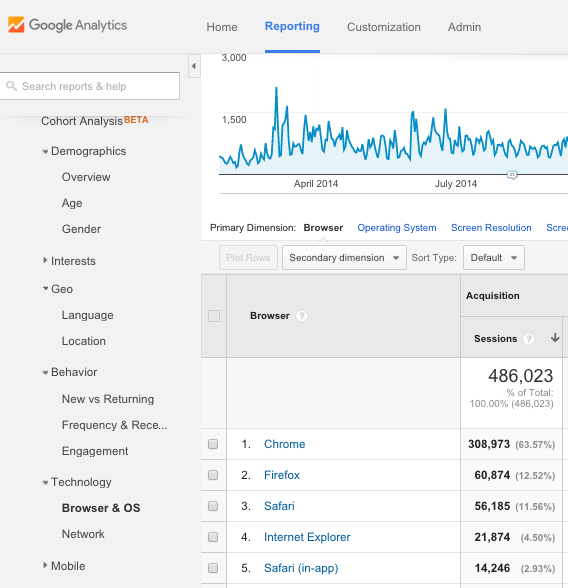Click the annotation bubble on chart axis
568x588 pixels.
[x=512, y=175]
